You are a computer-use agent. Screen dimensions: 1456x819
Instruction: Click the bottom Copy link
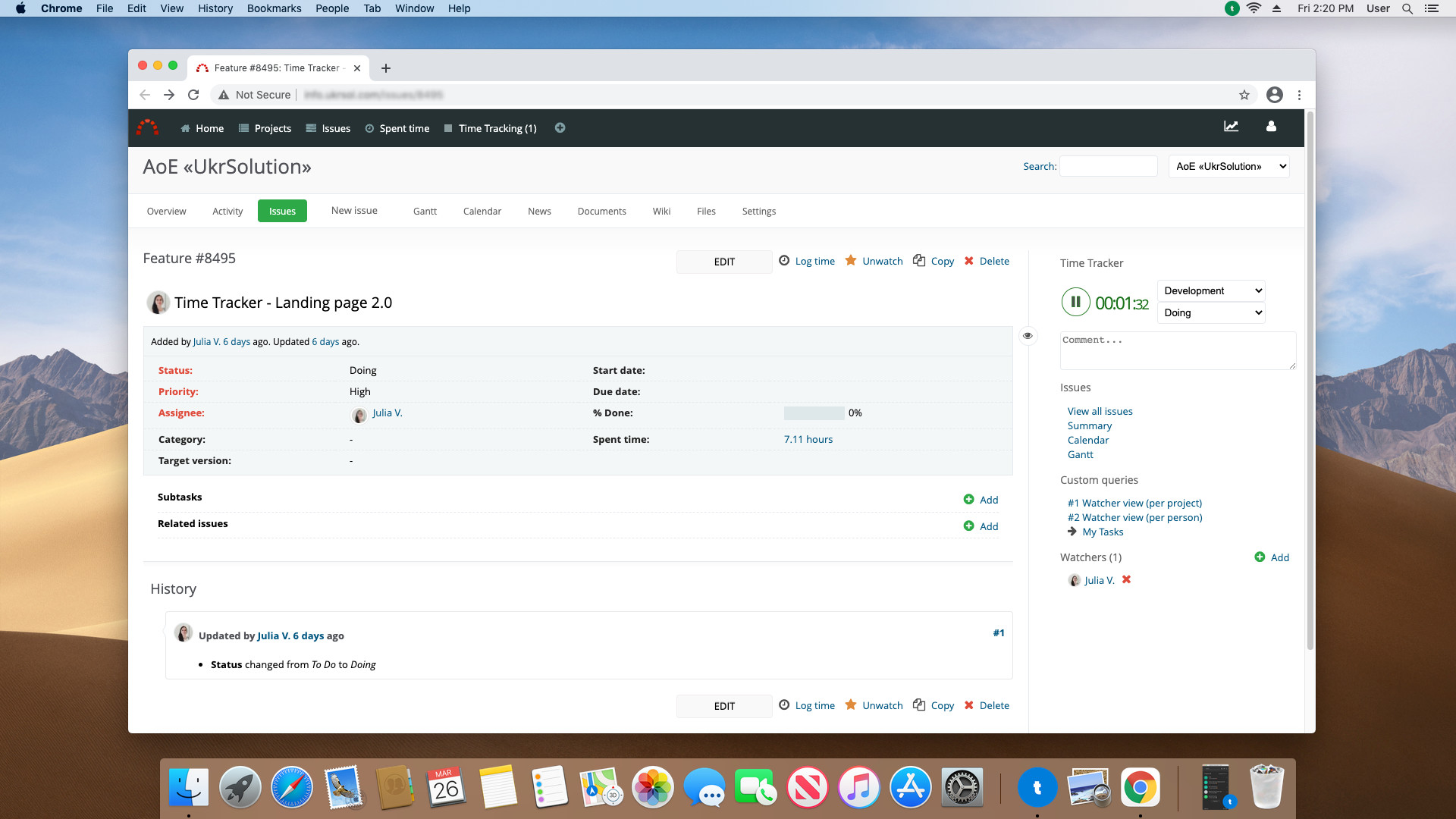point(934,705)
